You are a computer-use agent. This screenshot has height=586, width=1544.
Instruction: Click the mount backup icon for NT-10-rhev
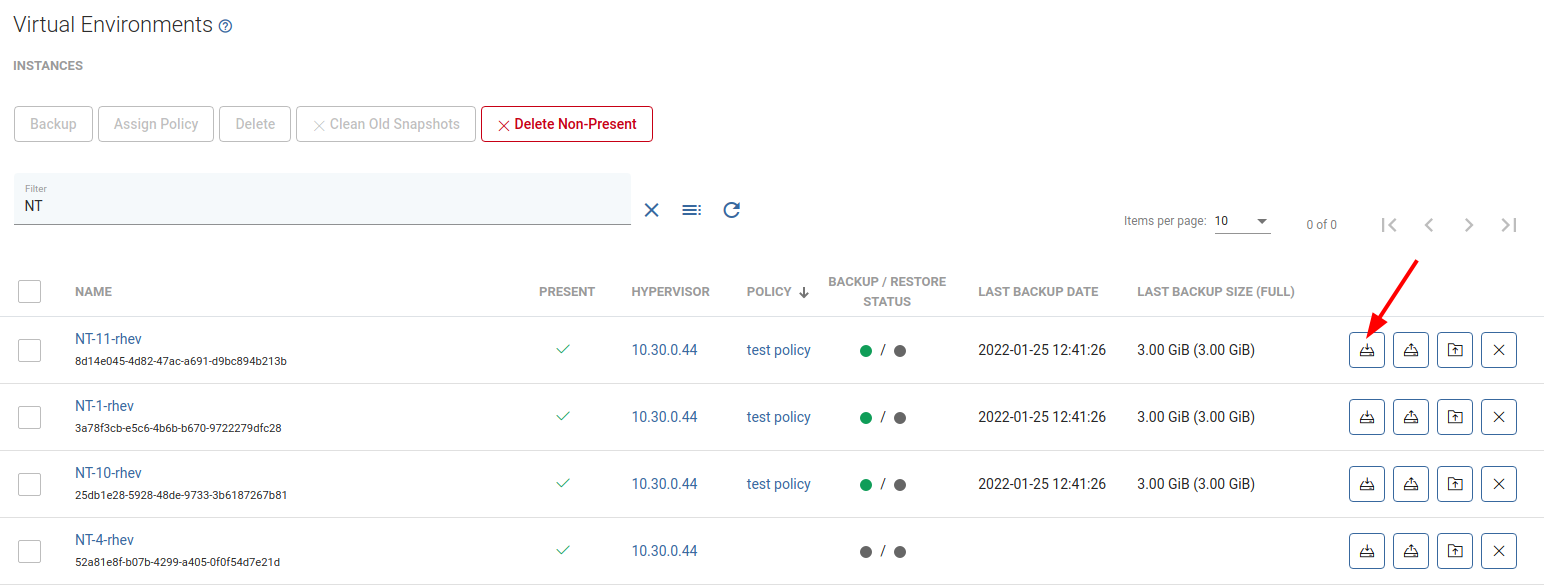click(1454, 484)
